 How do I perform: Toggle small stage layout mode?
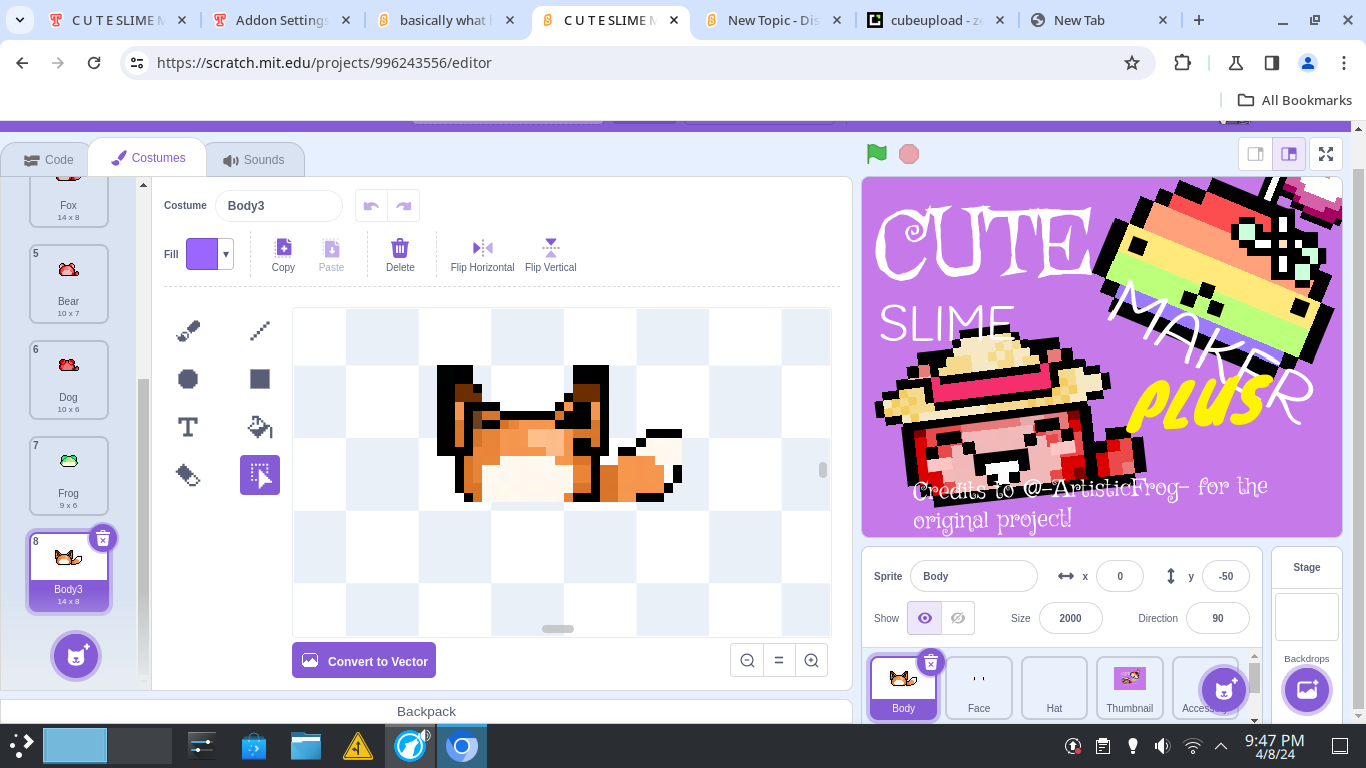tap(1254, 154)
